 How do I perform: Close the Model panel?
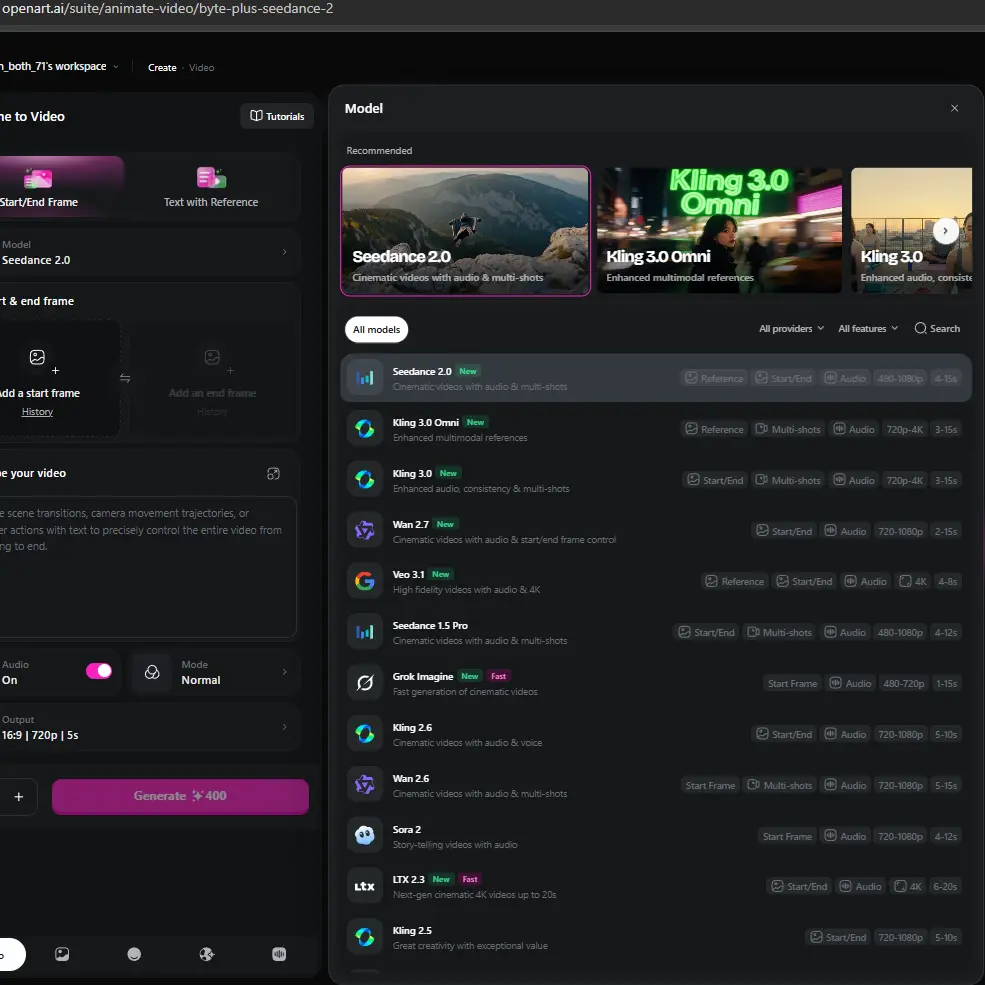point(954,108)
